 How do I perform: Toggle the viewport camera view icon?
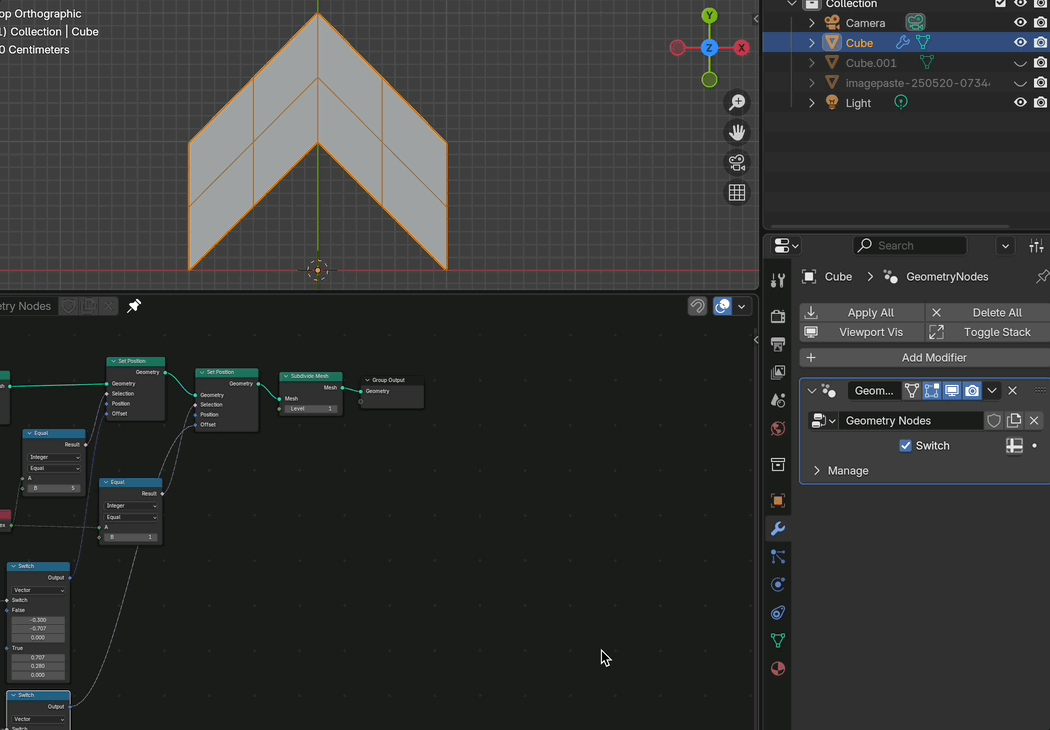737,163
